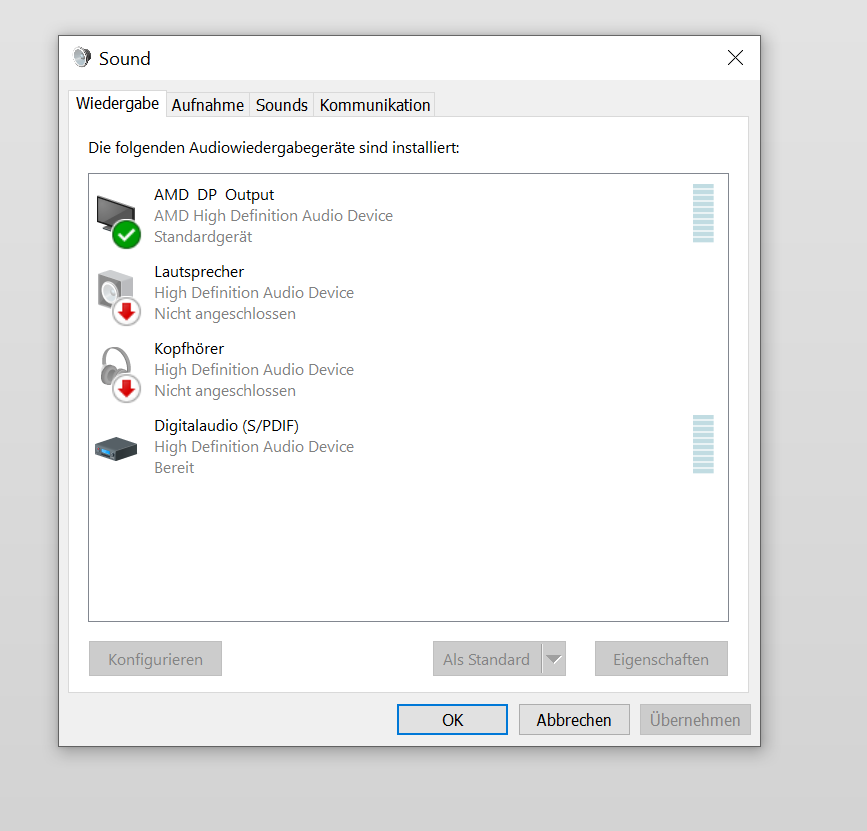The image size is (867, 831).
Task: Open the Als Standard dropdown arrow
Action: (553, 660)
